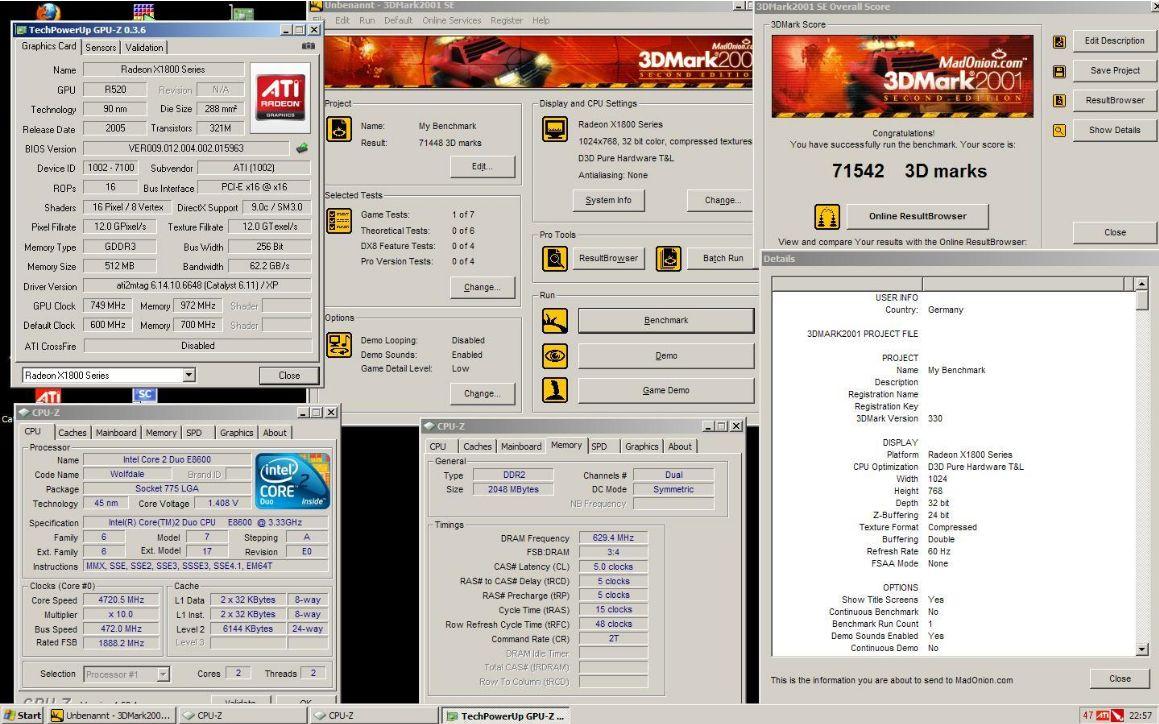
Task: Click the Save Project floppy icon
Action: click(x=1059, y=71)
